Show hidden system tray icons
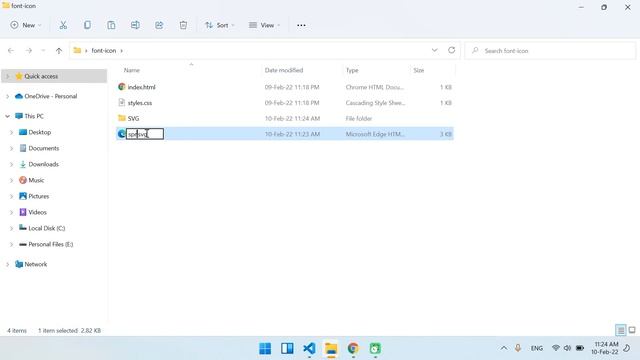Viewport: 640px width, 360px height. (504, 348)
